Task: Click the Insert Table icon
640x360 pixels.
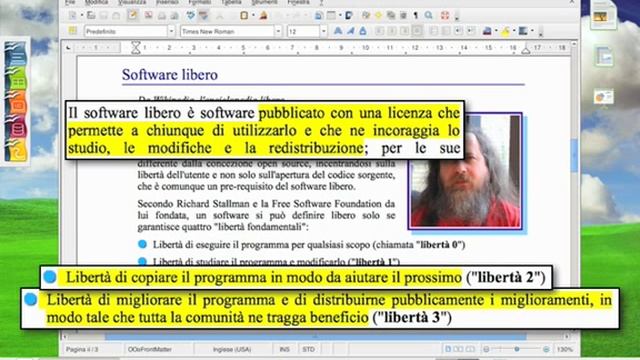Action: pyautogui.click(x=331, y=16)
